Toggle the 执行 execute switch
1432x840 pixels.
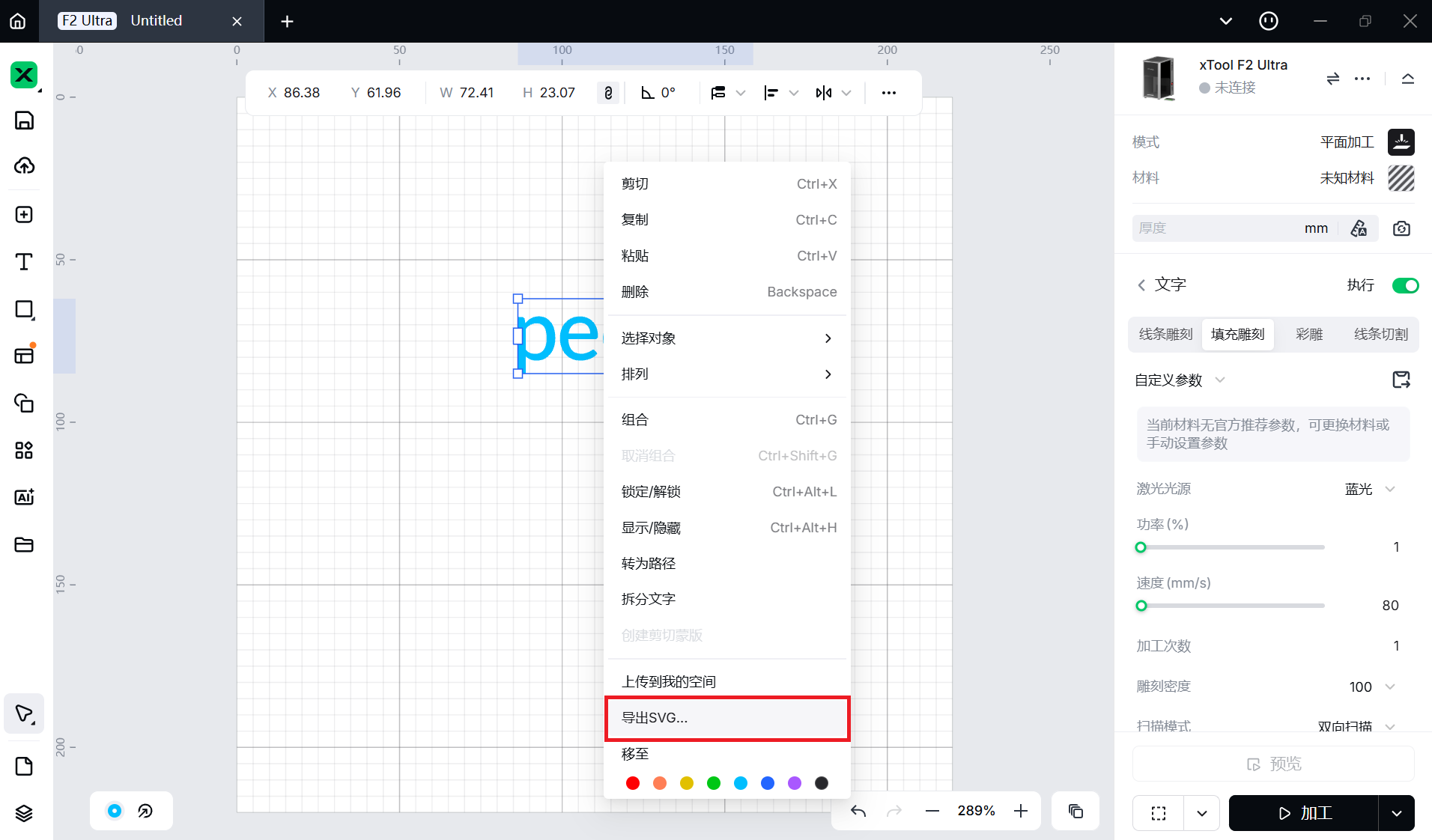point(1405,285)
